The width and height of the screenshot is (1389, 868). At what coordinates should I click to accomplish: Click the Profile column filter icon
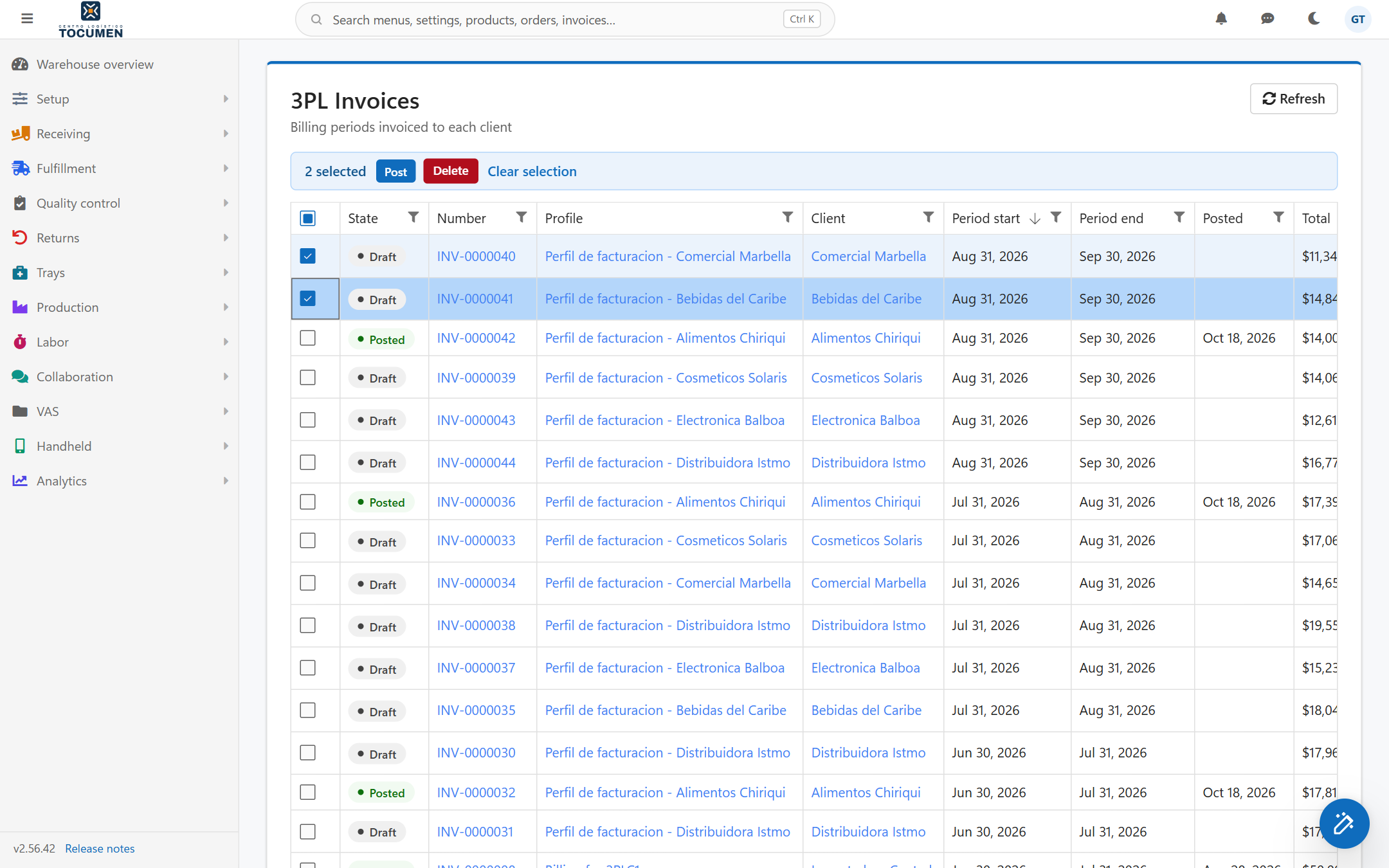click(x=787, y=217)
